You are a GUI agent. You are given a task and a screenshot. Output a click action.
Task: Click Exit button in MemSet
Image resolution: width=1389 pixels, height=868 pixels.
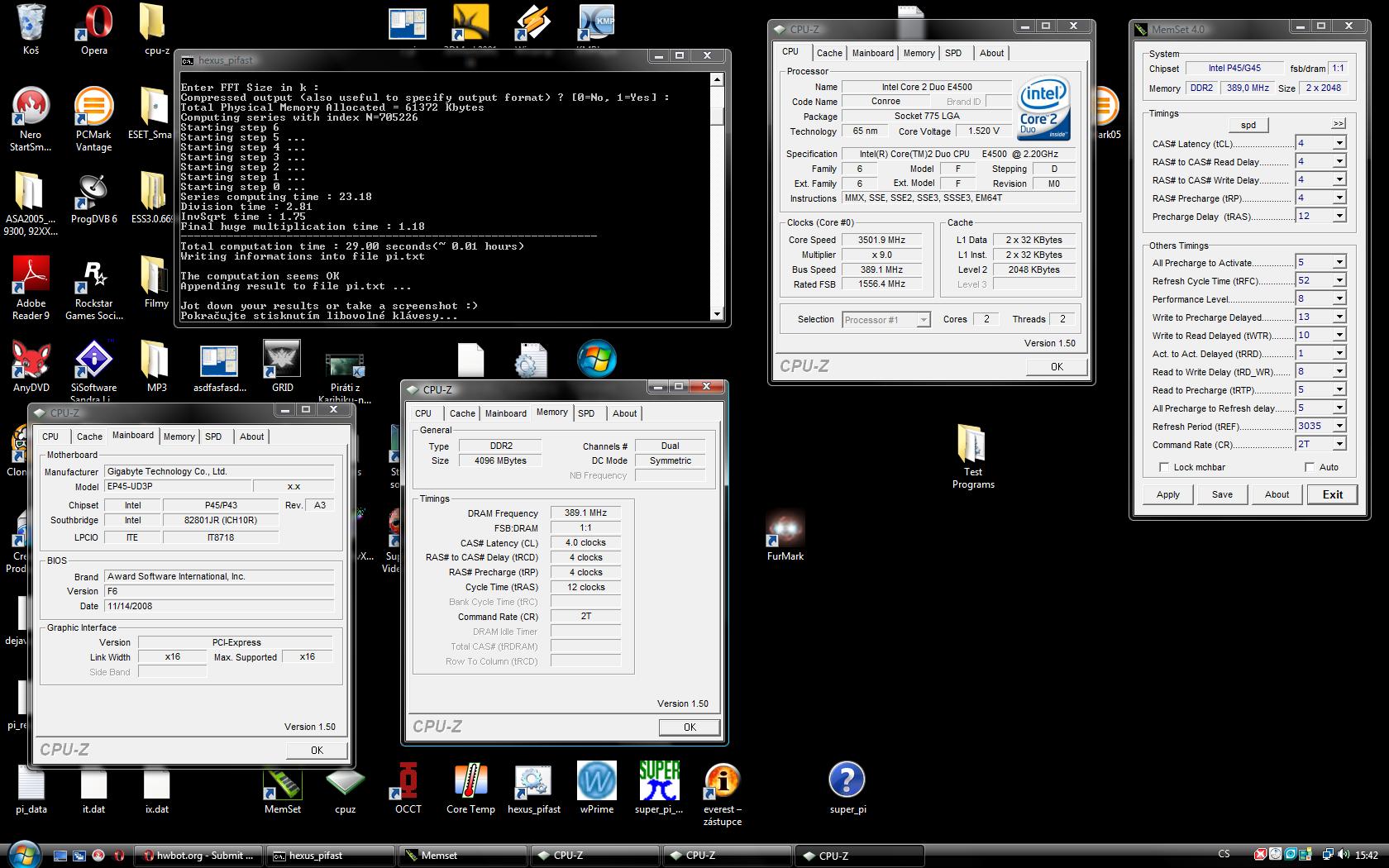[x=1333, y=494]
